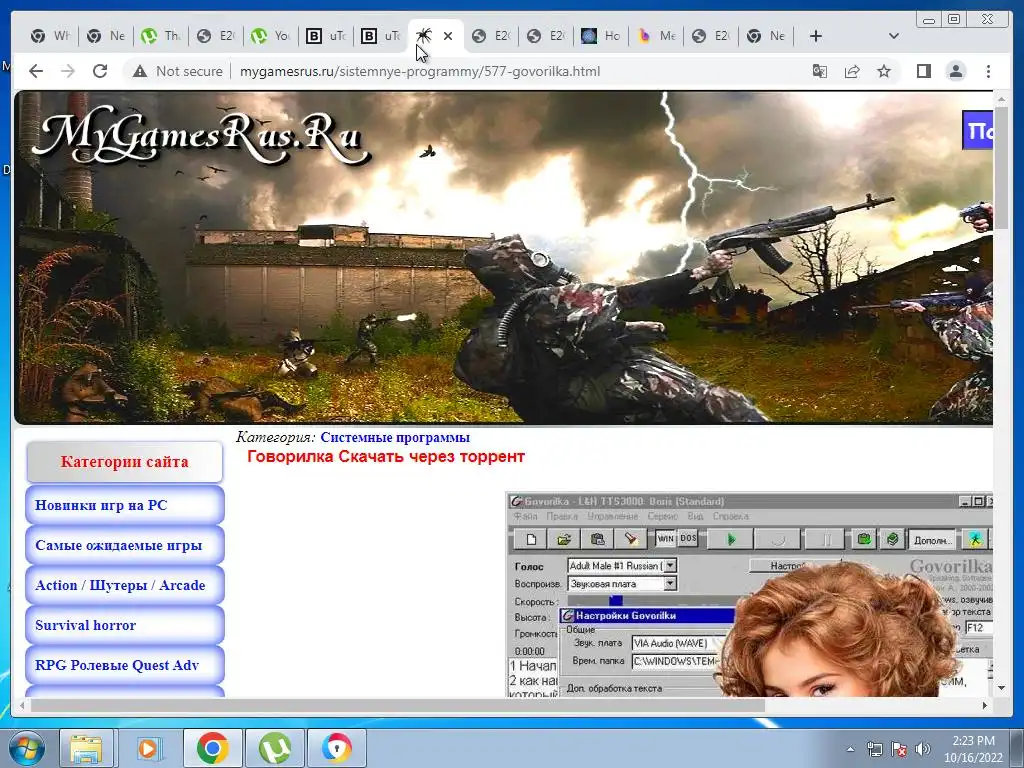The width and height of the screenshot is (1024, 768).
Task: Switch to the 'Ho' tab
Action: (601, 36)
